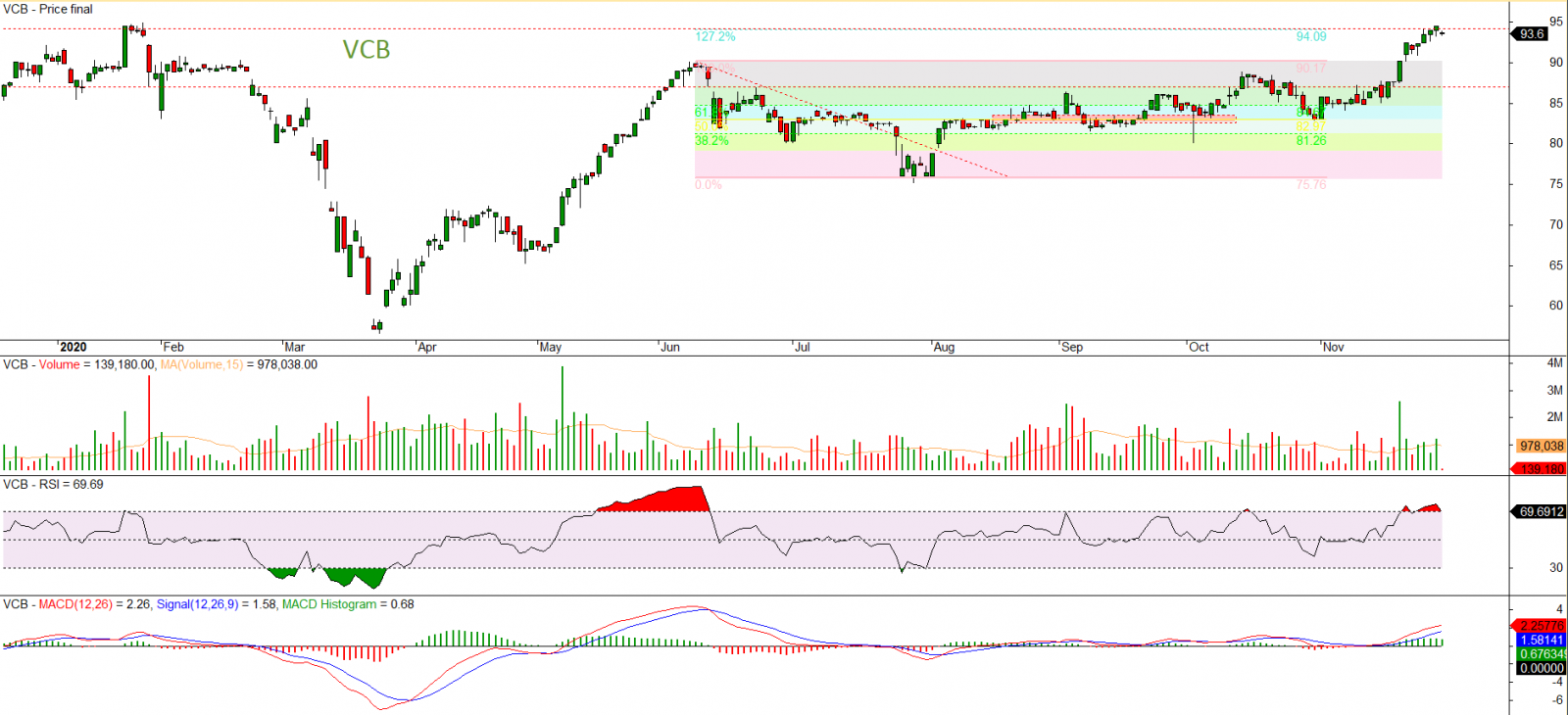This screenshot has width=1568, height=715.
Task: Click the -6 label on MACD axis
Action: 1558,699
